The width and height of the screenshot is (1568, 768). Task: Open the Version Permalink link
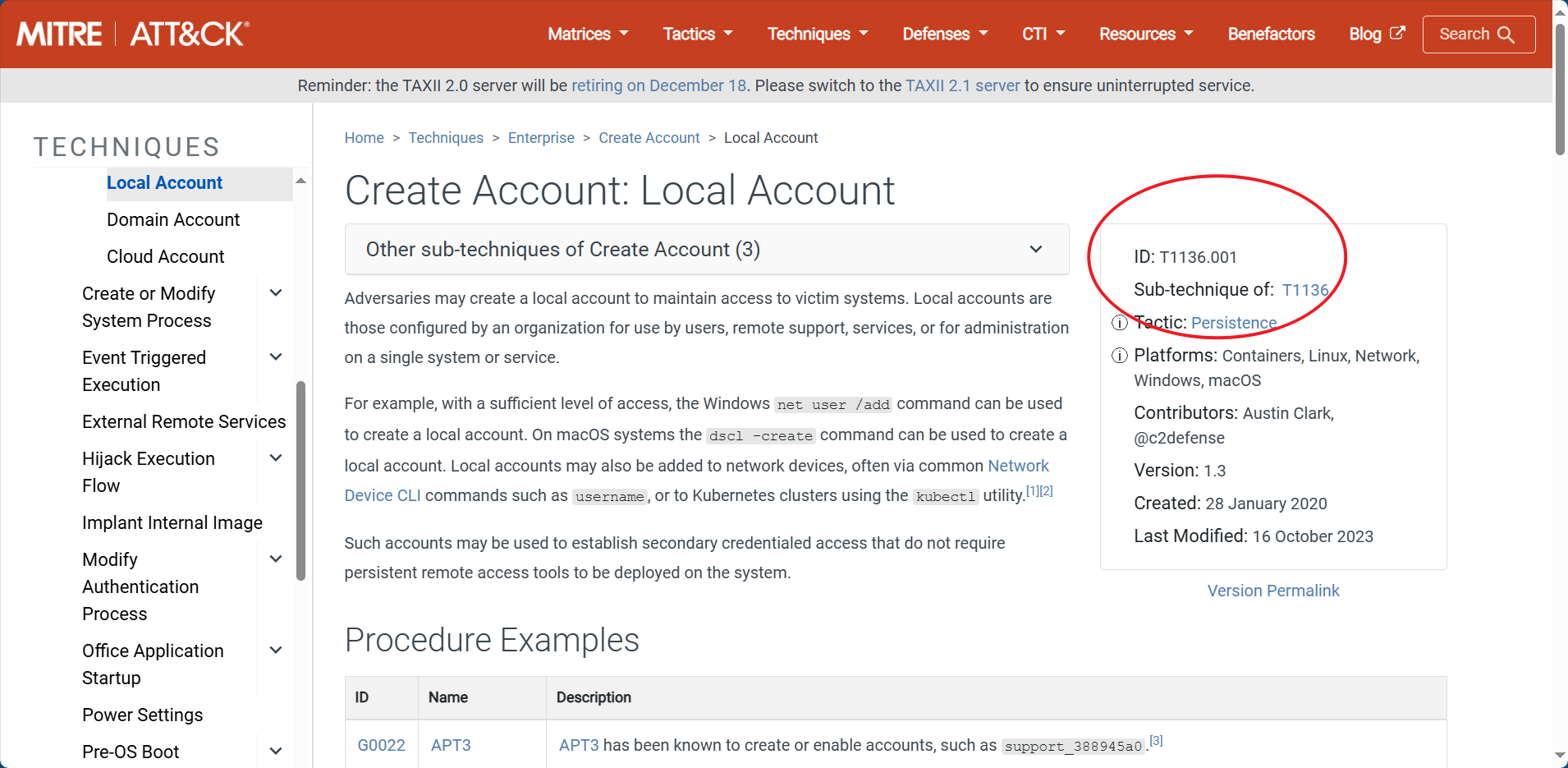1273,591
